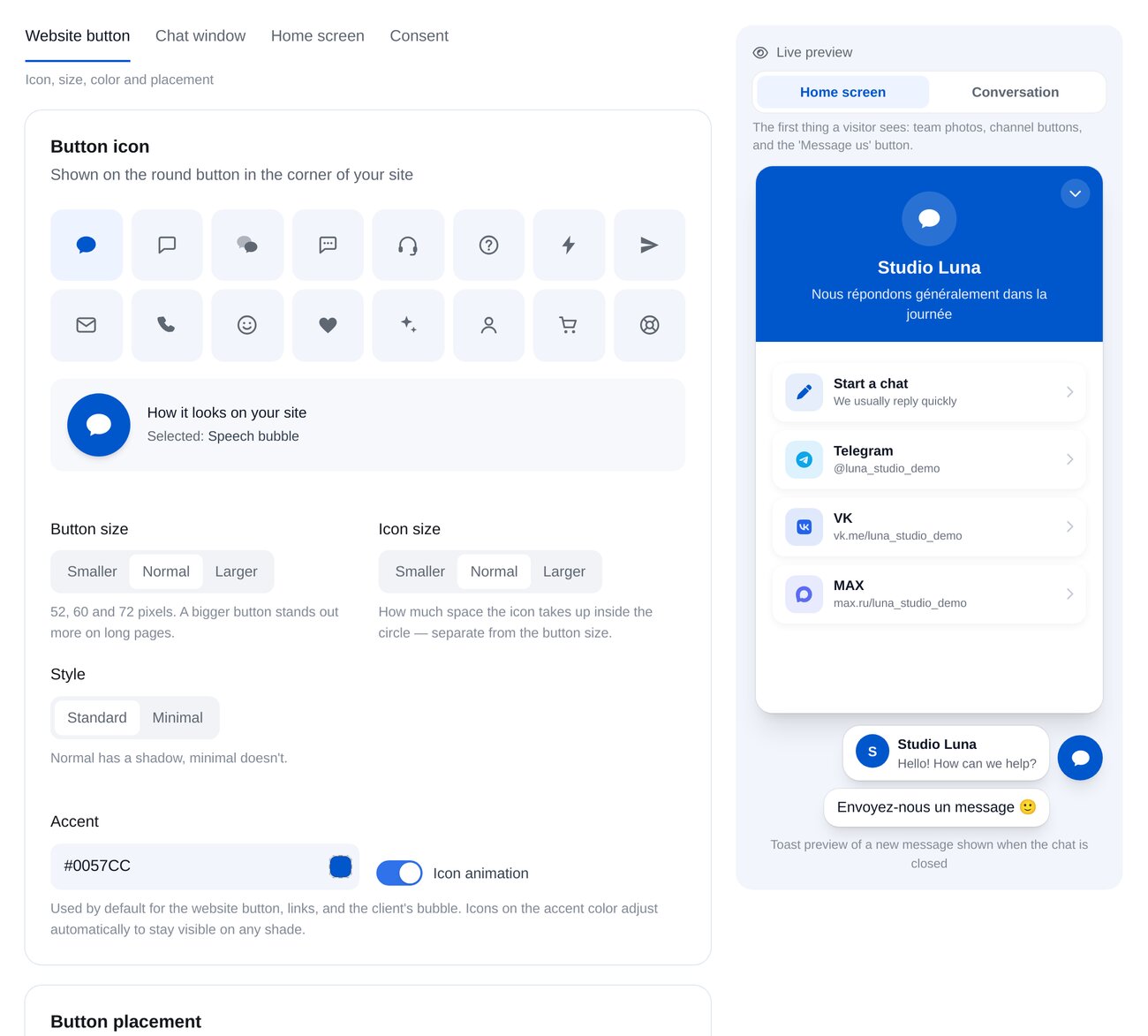Open the accent color swatch picker
Image resolution: width=1148 pixels, height=1036 pixels.
point(340,866)
